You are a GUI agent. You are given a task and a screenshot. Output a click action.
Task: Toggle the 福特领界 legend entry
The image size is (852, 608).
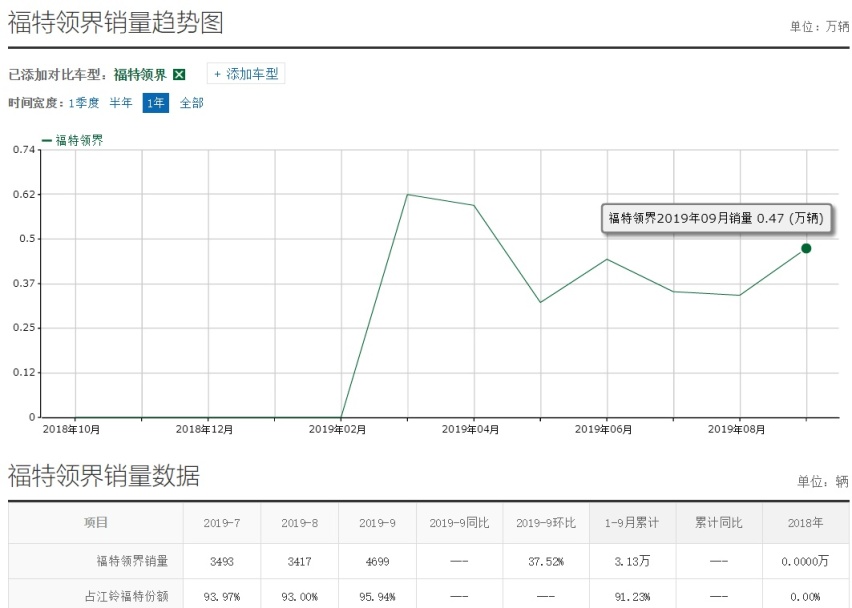(73, 140)
